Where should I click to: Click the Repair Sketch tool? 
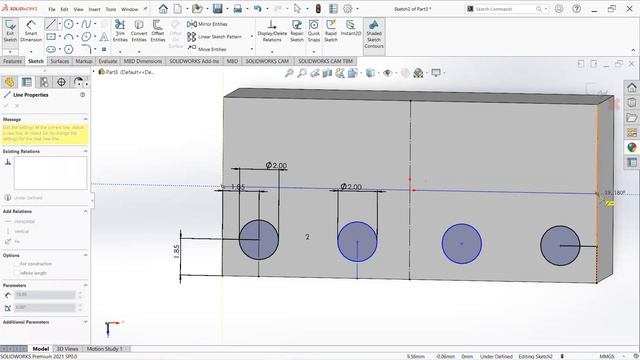coord(297,31)
